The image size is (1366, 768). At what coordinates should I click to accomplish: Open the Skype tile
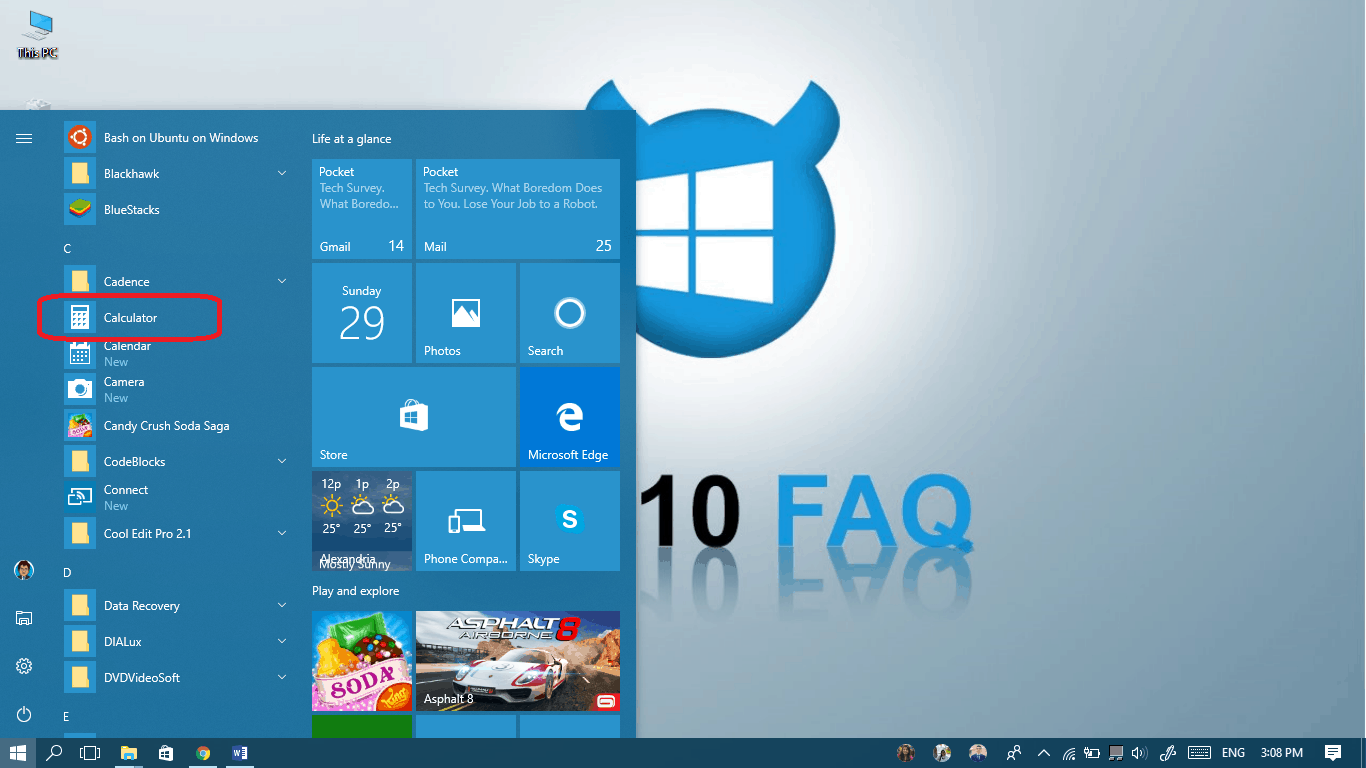pyautogui.click(x=569, y=522)
